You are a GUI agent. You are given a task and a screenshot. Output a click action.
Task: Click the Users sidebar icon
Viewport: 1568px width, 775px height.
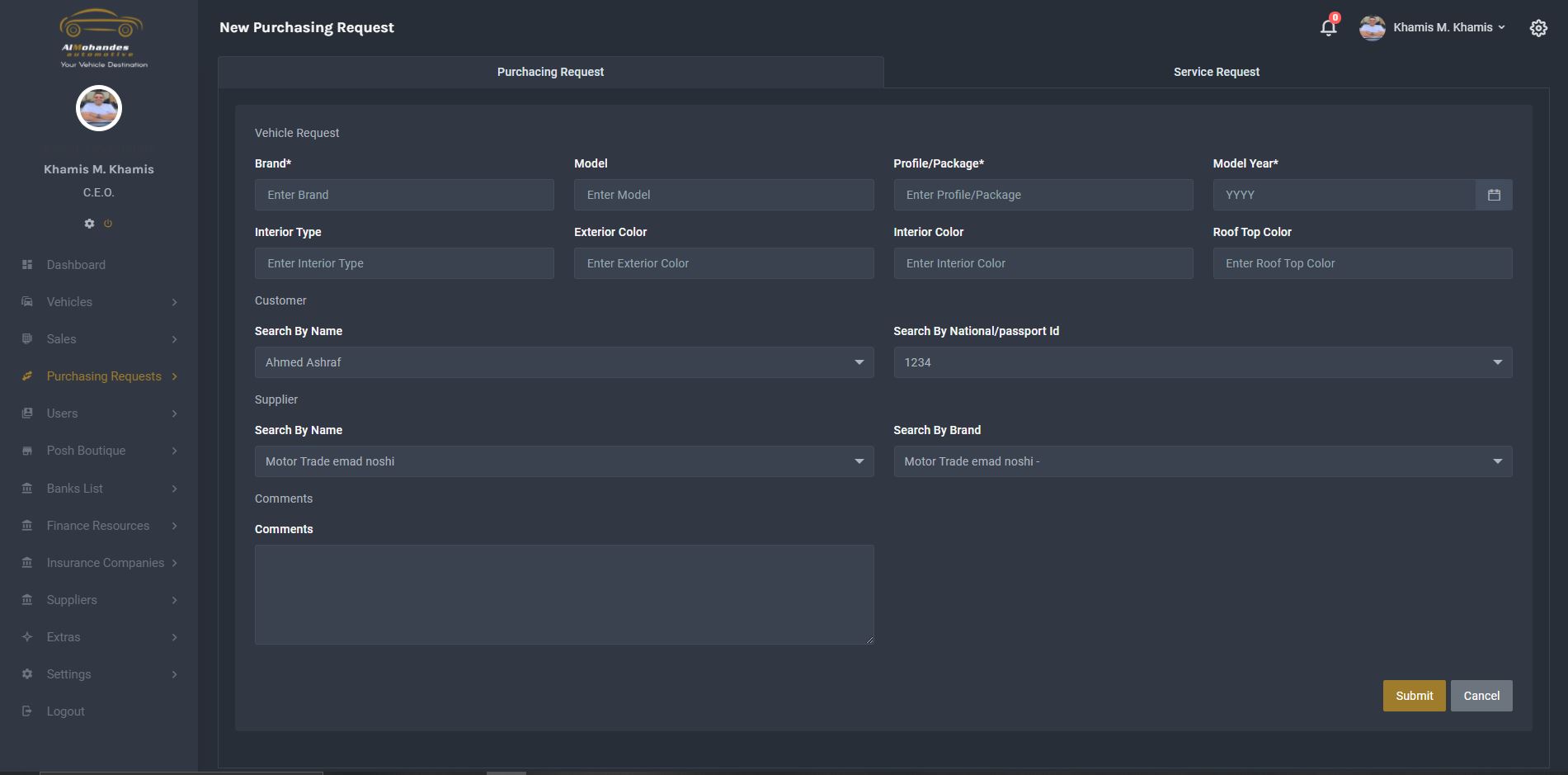pyautogui.click(x=27, y=413)
